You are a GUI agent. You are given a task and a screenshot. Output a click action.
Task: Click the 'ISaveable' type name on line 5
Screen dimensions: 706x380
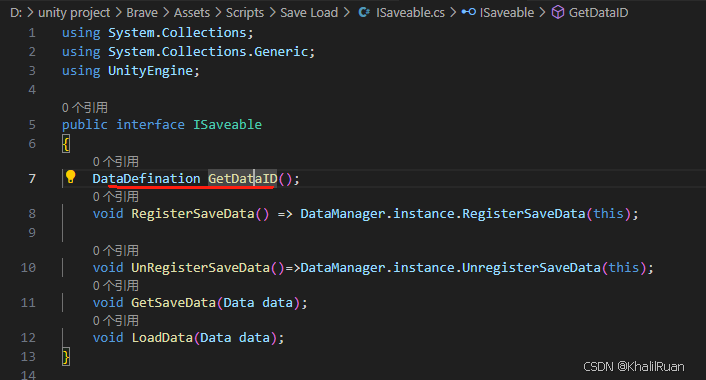pyautogui.click(x=227, y=125)
